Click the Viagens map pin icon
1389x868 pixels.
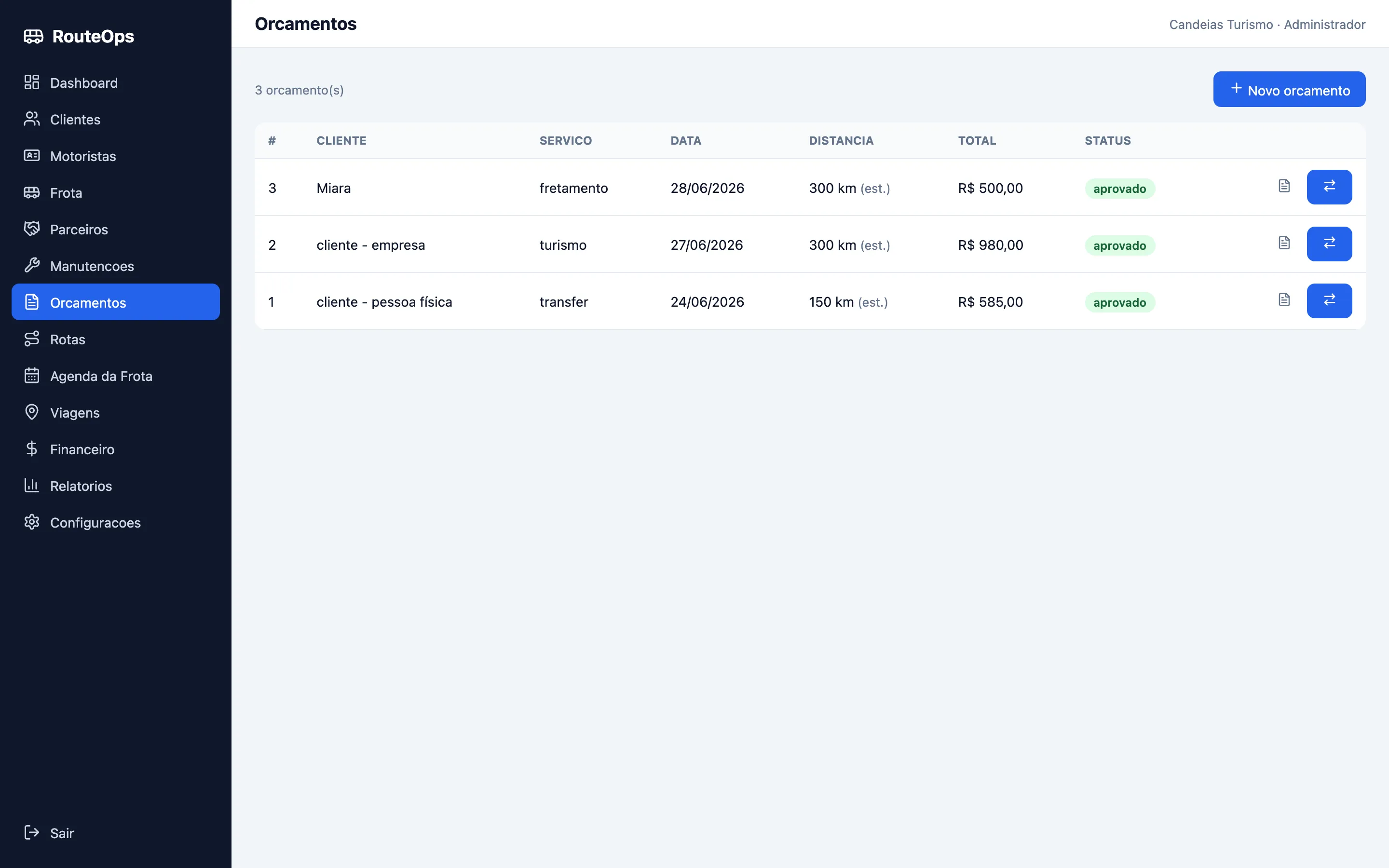[x=31, y=412]
